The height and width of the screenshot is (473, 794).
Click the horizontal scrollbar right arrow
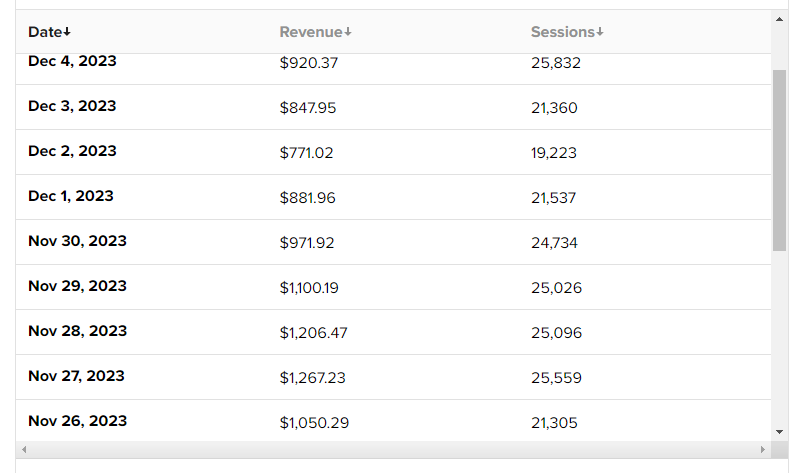tap(763, 449)
